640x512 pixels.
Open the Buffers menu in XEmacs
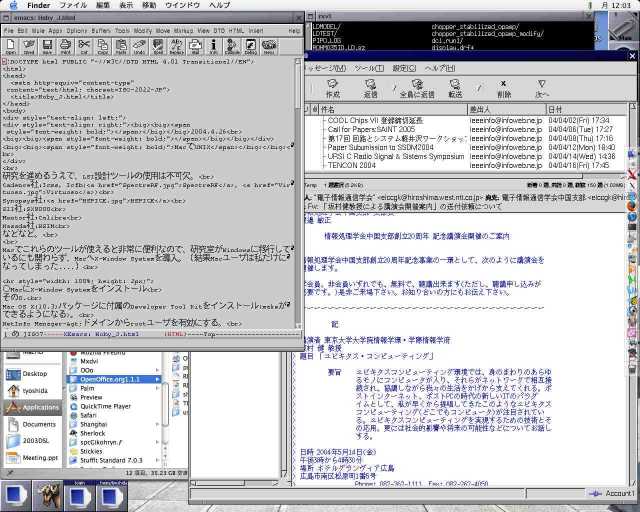(101, 31)
